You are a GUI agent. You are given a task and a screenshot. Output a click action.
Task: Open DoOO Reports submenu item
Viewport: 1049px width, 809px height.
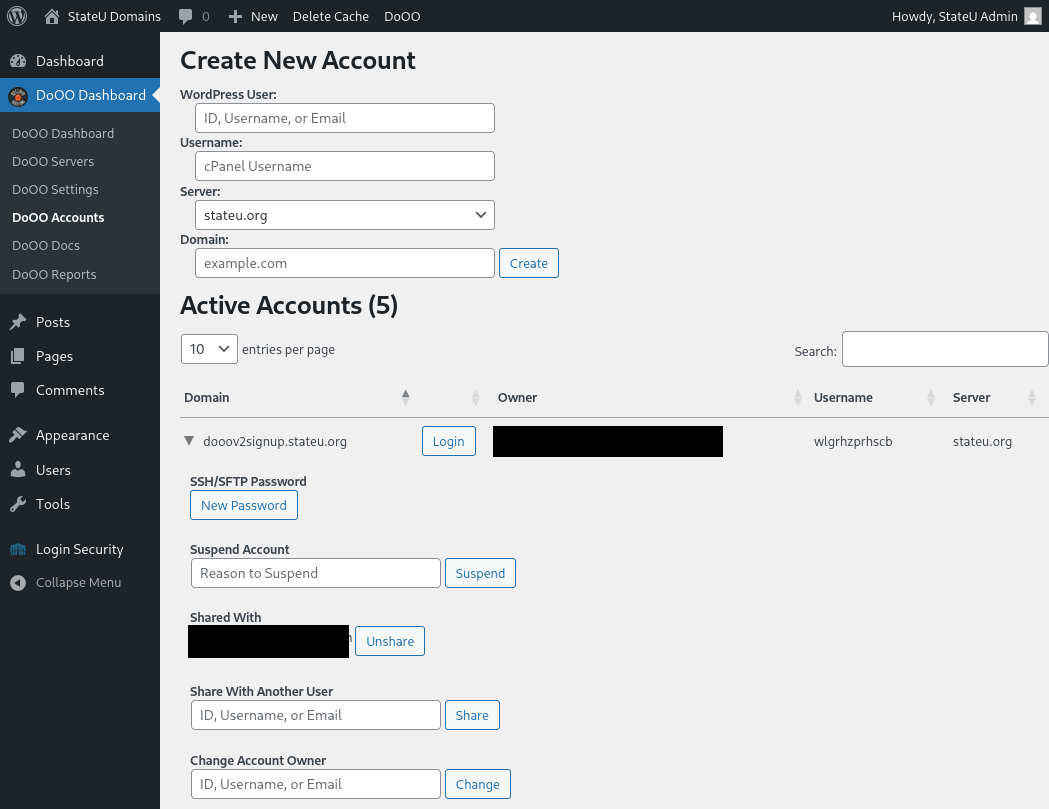click(54, 274)
